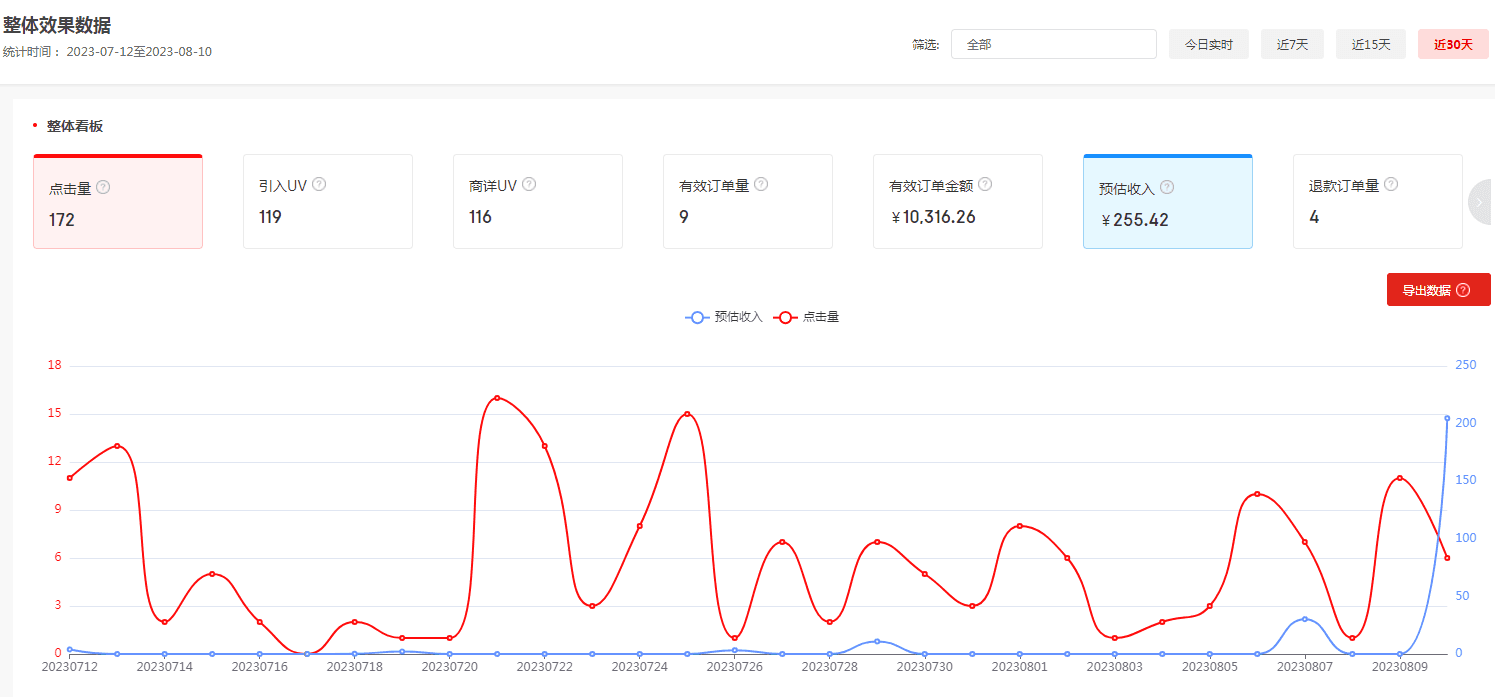Viewport: 1495px width, 697px height.
Task: Click help icon beside 有效订单金额
Action: pos(985,184)
